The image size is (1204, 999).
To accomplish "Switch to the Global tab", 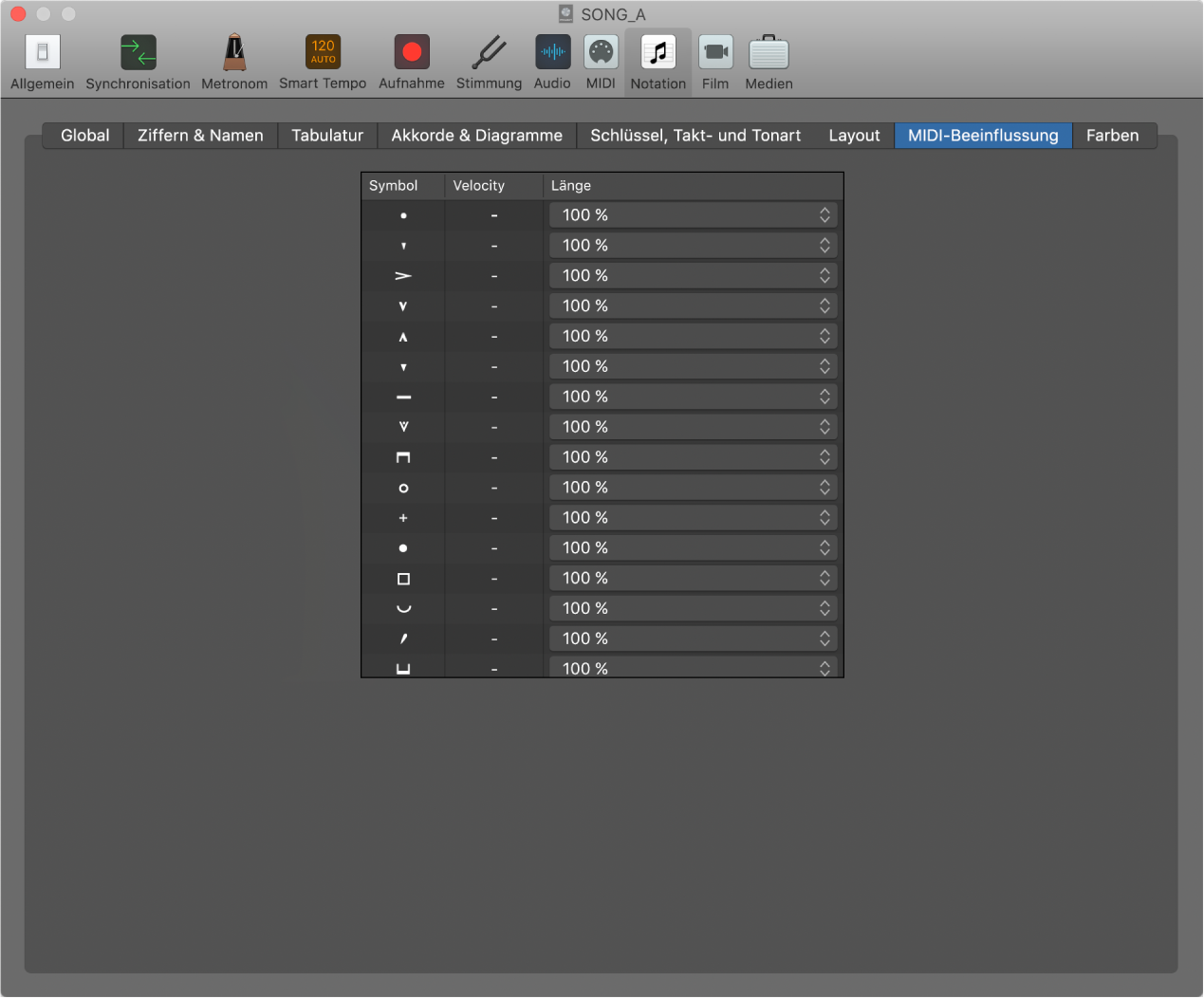I will click(84, 136).
